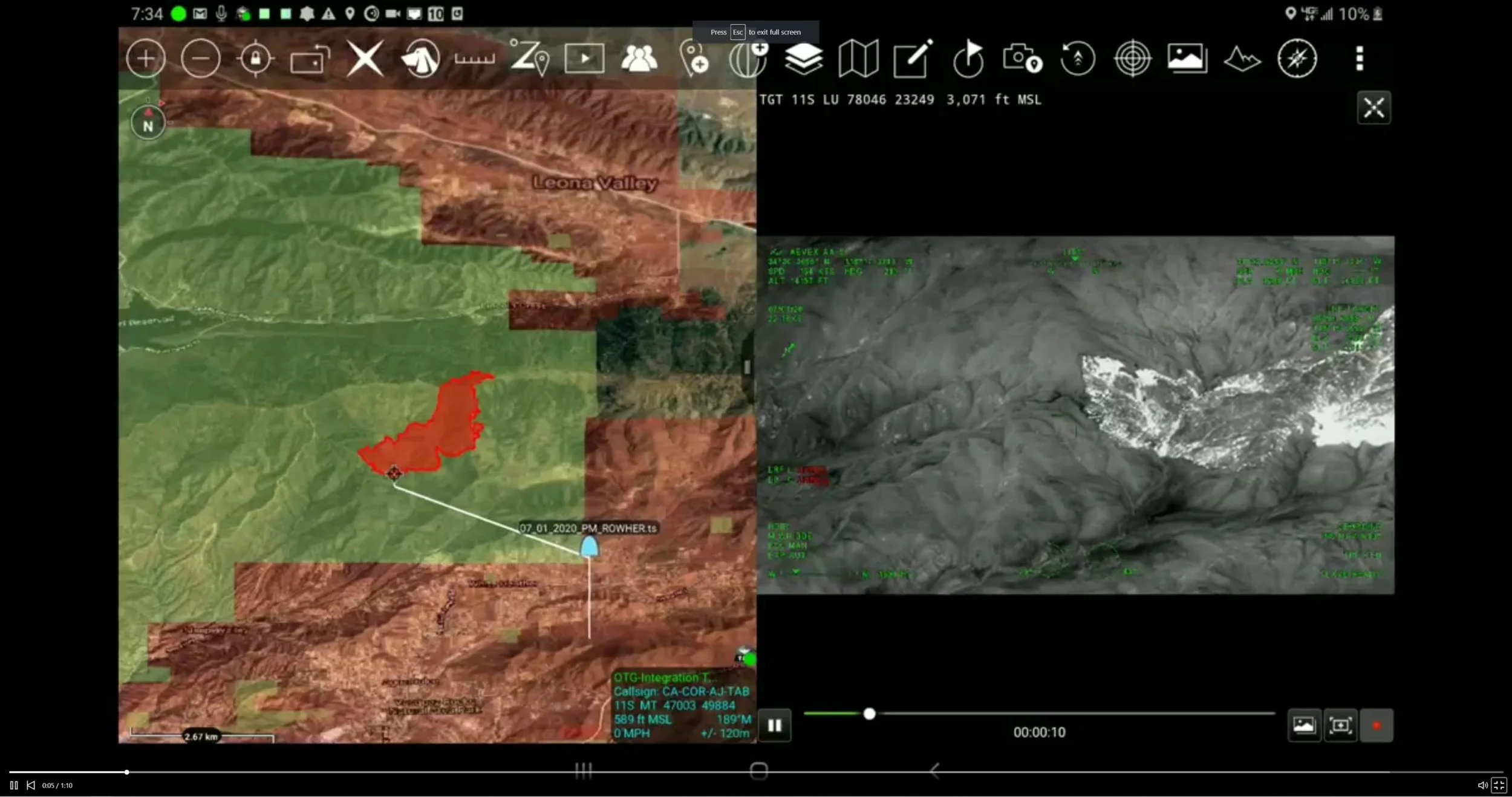Select the 07_01_2020_PM_ROWHER.ts label

click(588, 528)
